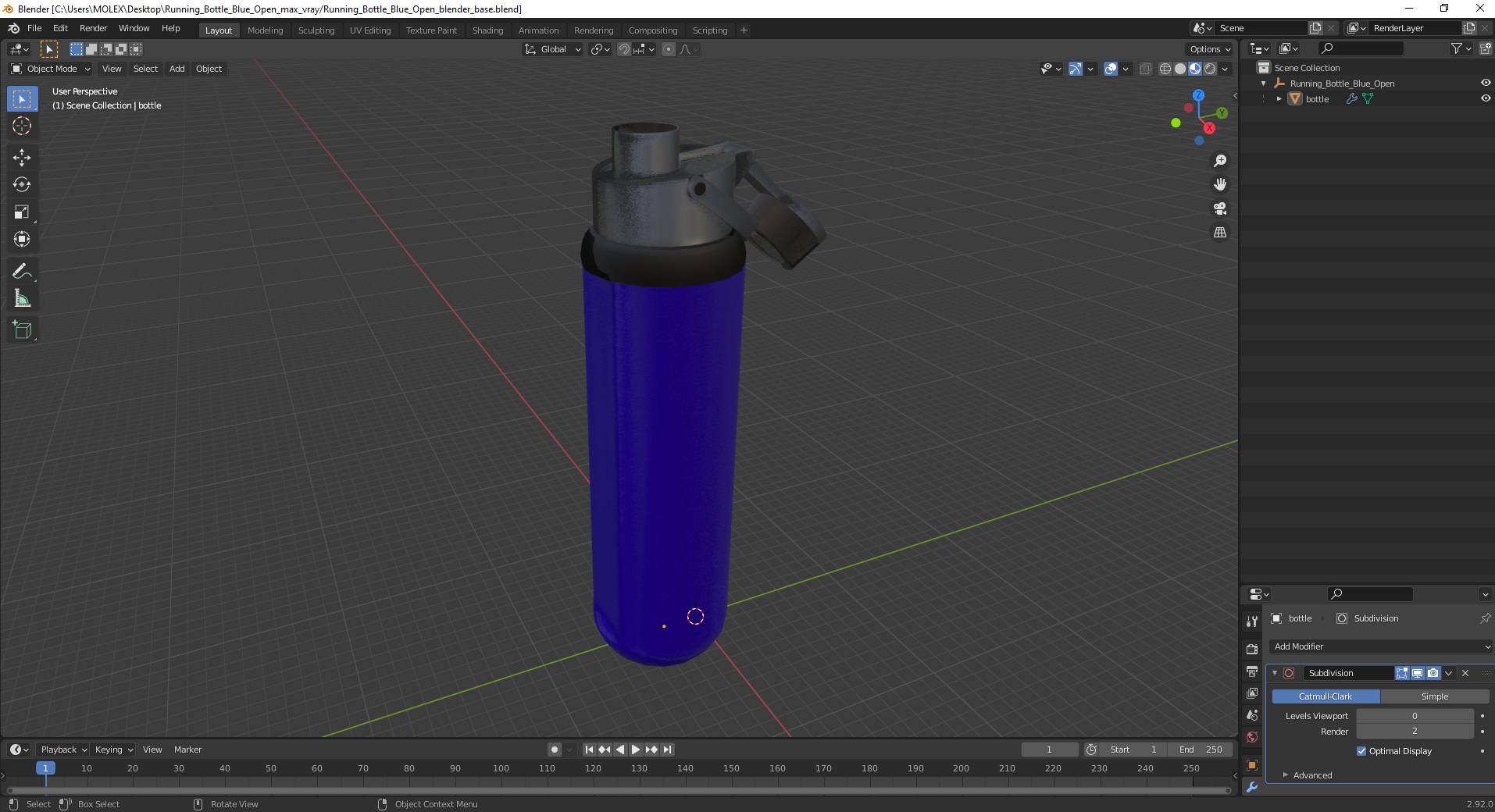Open the Scene properties tab icon

[1252, 715]
